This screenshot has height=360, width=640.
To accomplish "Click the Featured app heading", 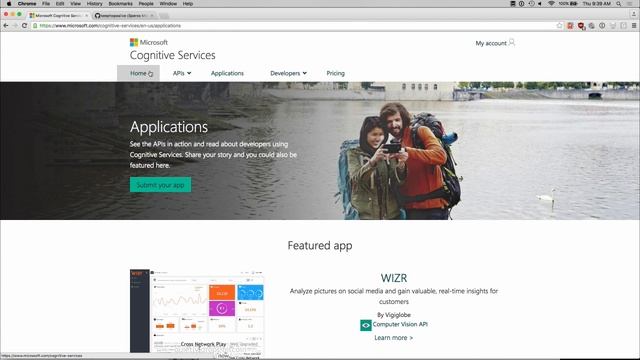I will 320,245.
